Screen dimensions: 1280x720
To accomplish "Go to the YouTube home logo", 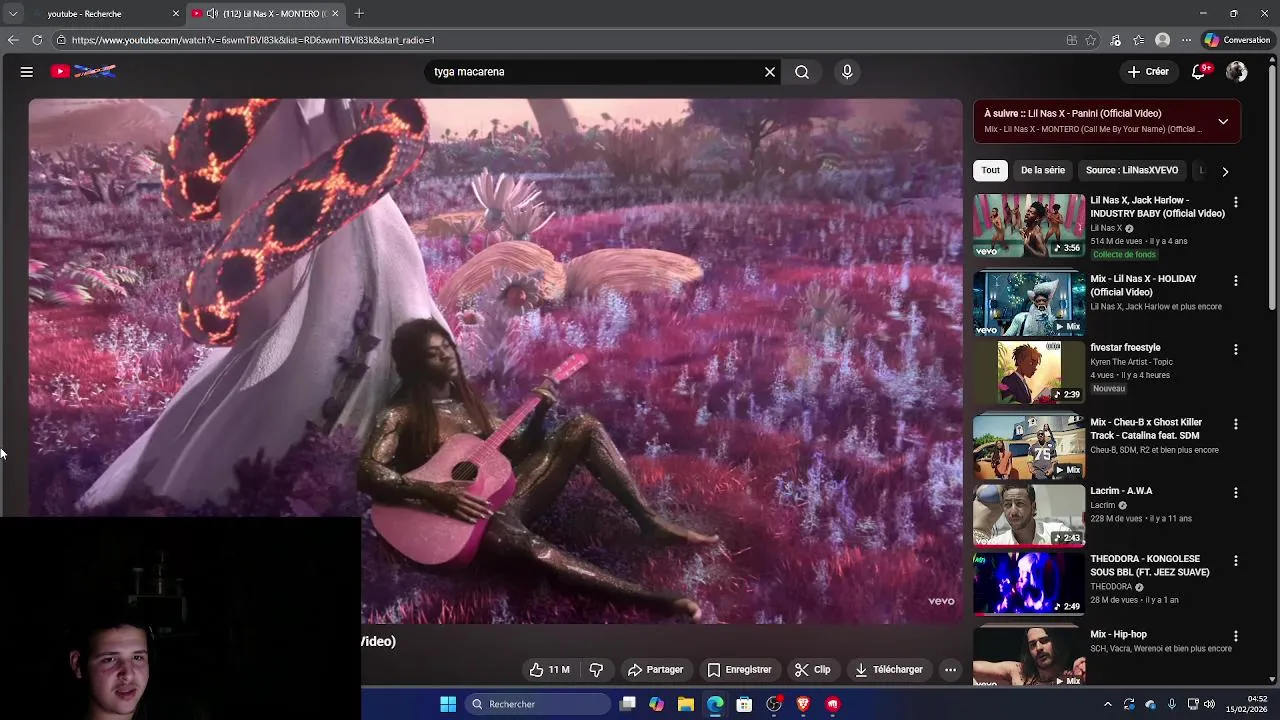I will pos(84,72).
